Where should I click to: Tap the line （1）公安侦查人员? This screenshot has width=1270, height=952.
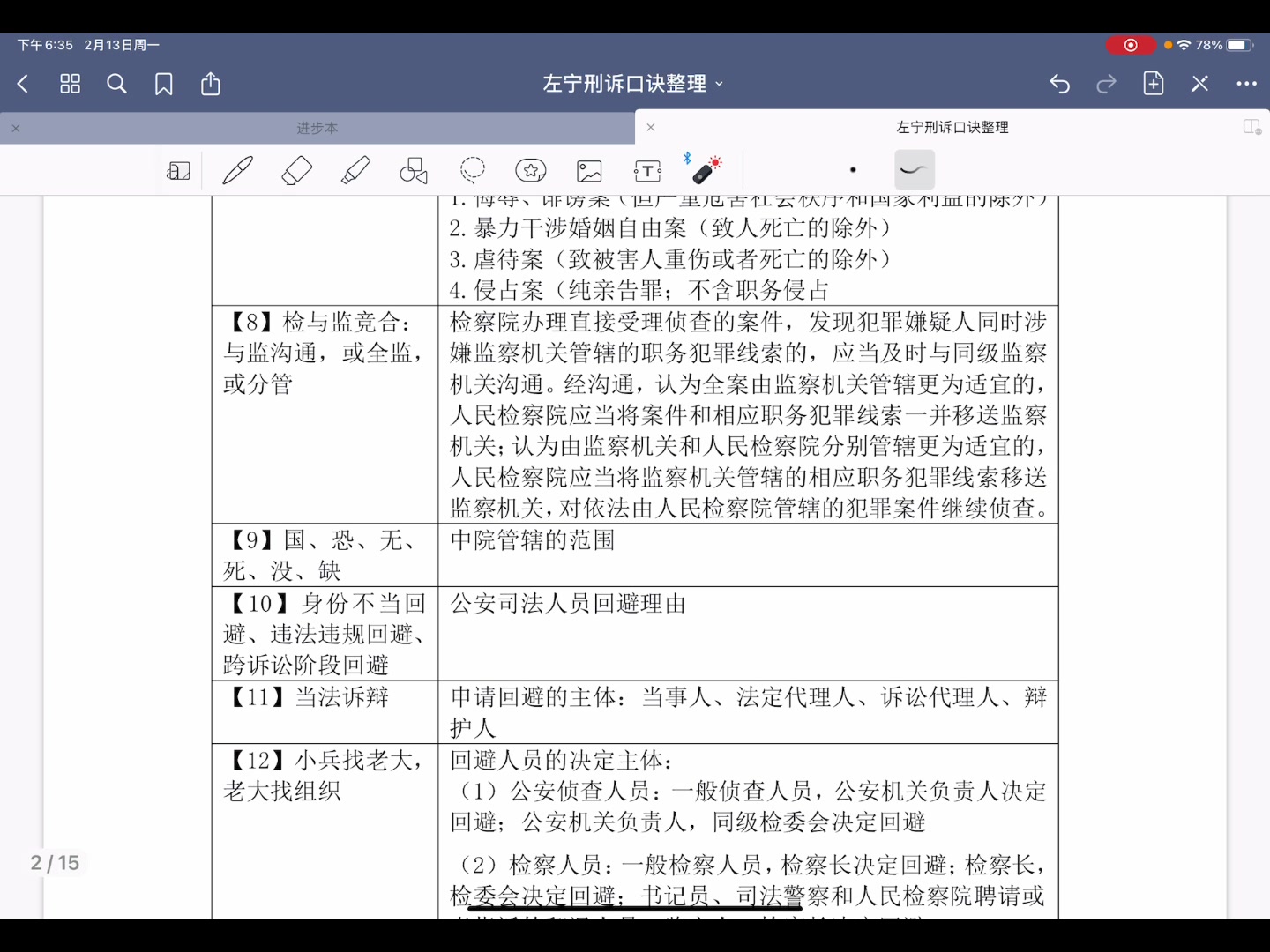coord(749,791)
